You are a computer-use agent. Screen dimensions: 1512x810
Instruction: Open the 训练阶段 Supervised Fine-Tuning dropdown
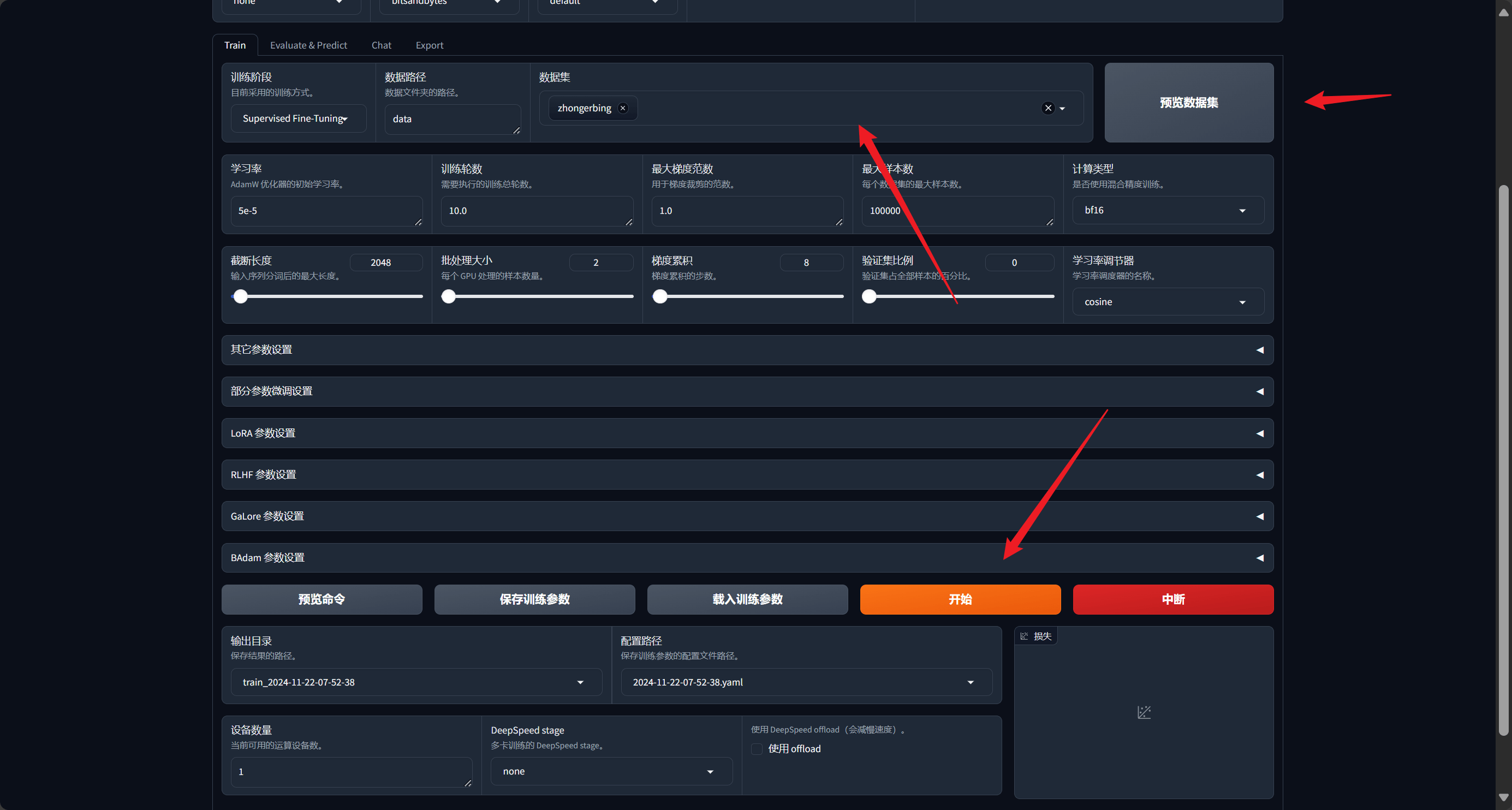[x=297, y=118]
